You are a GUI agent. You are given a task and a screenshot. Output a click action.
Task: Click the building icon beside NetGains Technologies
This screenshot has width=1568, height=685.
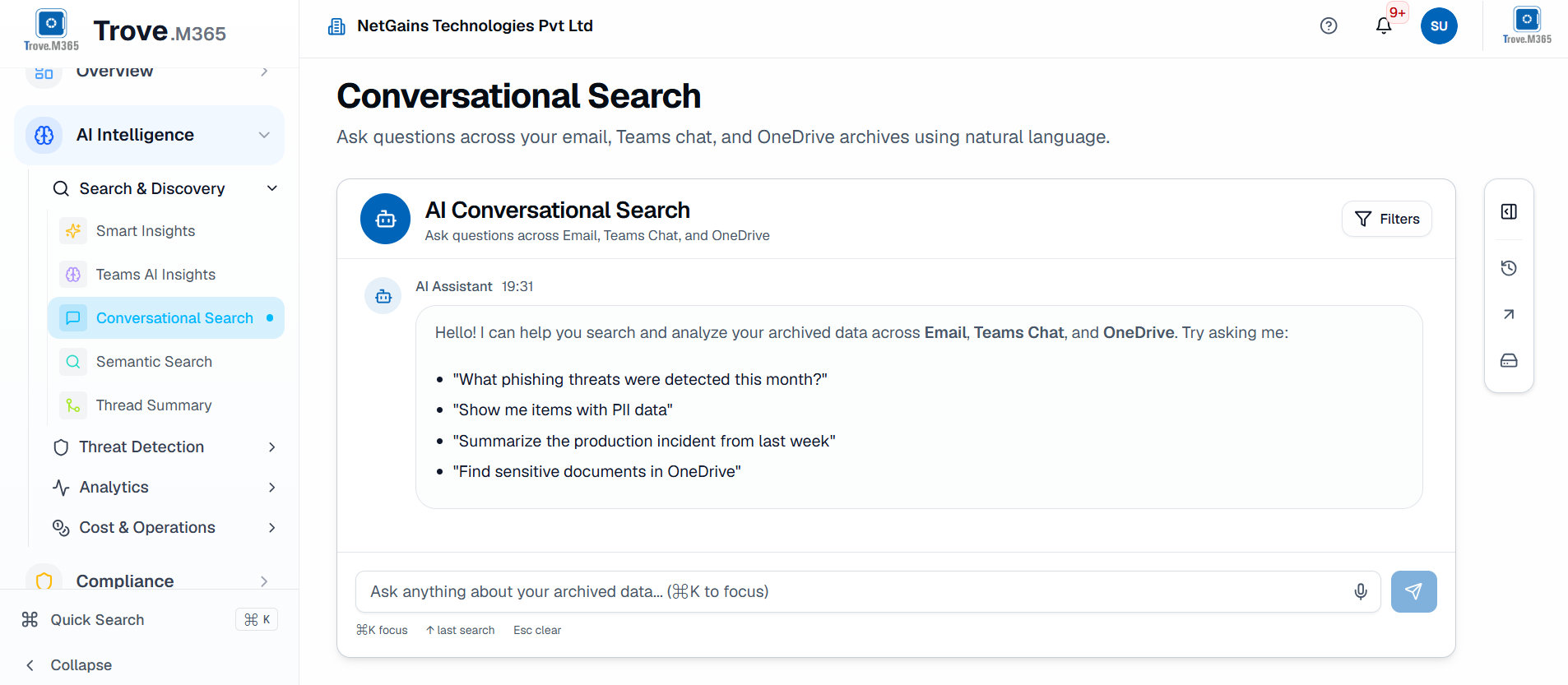click(336, 26)
